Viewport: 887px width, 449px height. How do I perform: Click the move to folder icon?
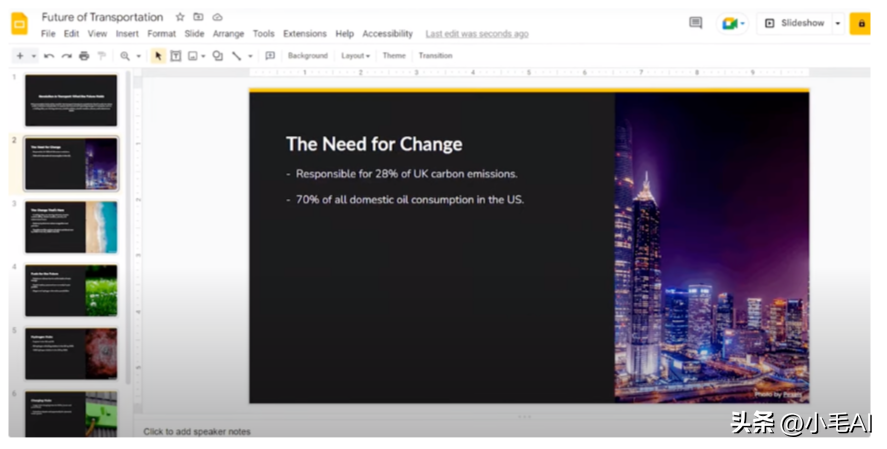coord(198,17)
